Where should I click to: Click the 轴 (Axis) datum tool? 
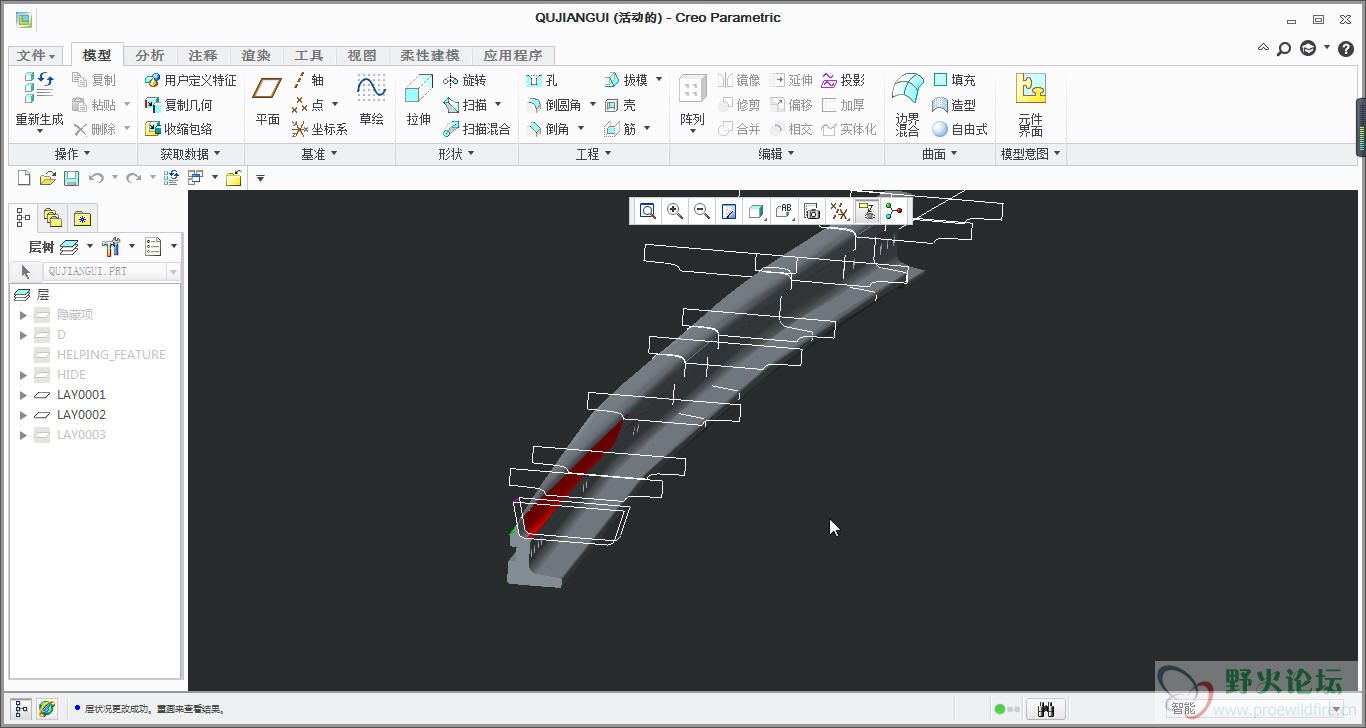coord(309,80)
